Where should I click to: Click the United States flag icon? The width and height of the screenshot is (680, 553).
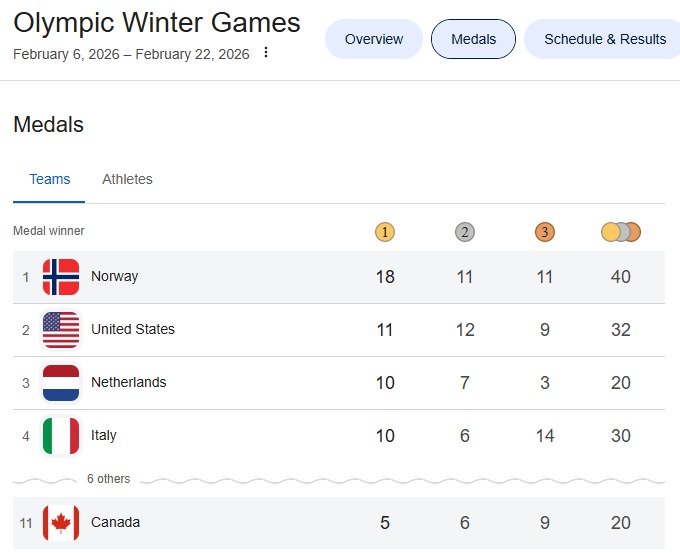coord(61,330)
